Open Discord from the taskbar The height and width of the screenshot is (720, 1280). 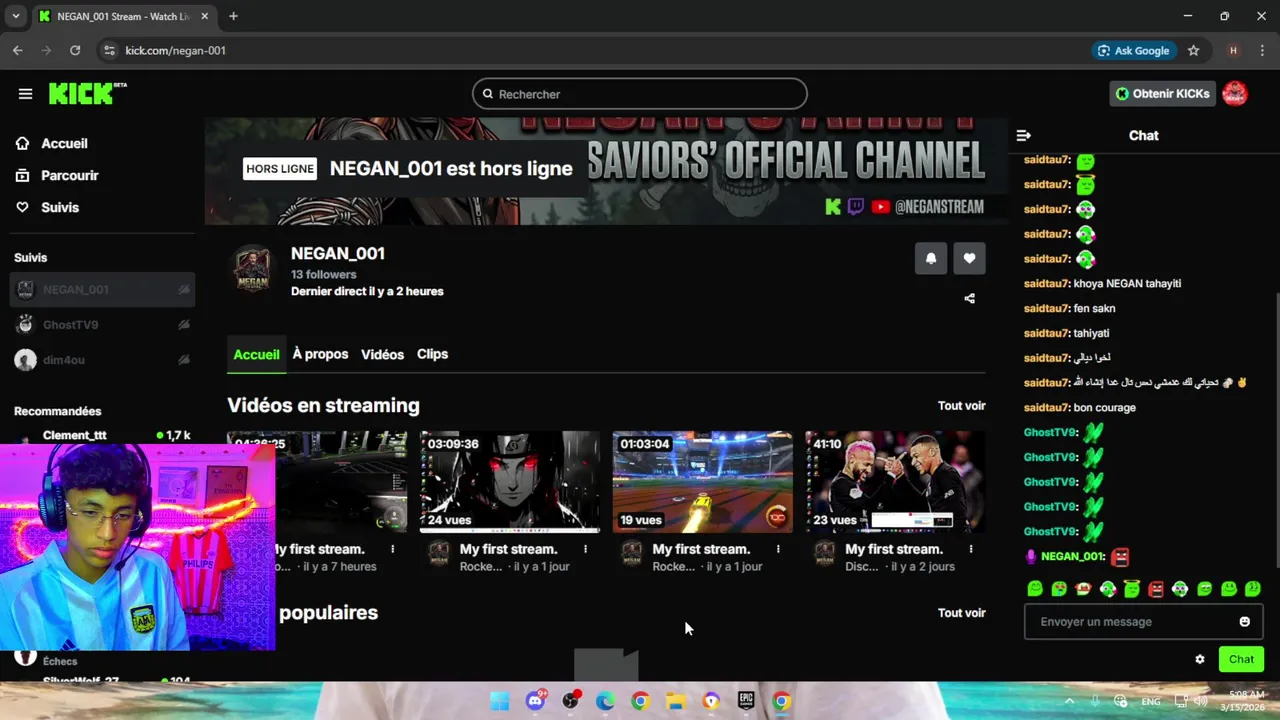tap(535, 701)
